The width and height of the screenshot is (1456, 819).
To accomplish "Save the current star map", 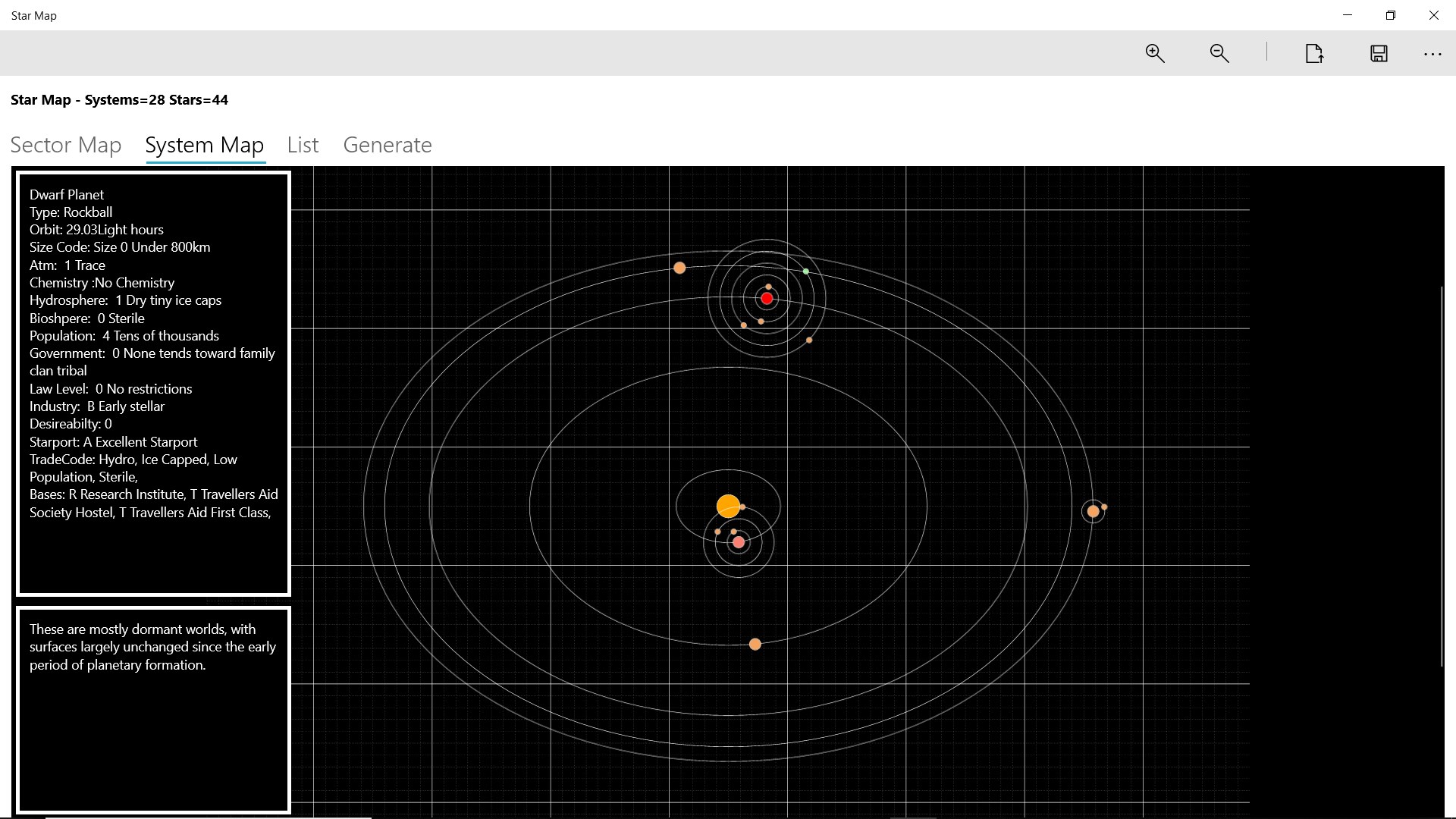I will click(1379, 53).
